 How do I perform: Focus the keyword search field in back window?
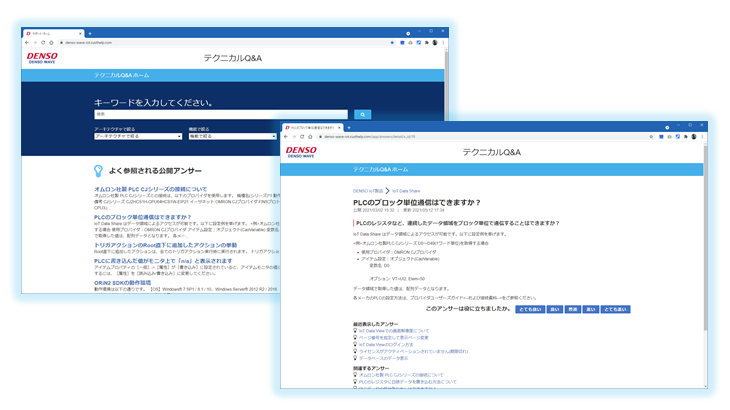tap(221, 114)
